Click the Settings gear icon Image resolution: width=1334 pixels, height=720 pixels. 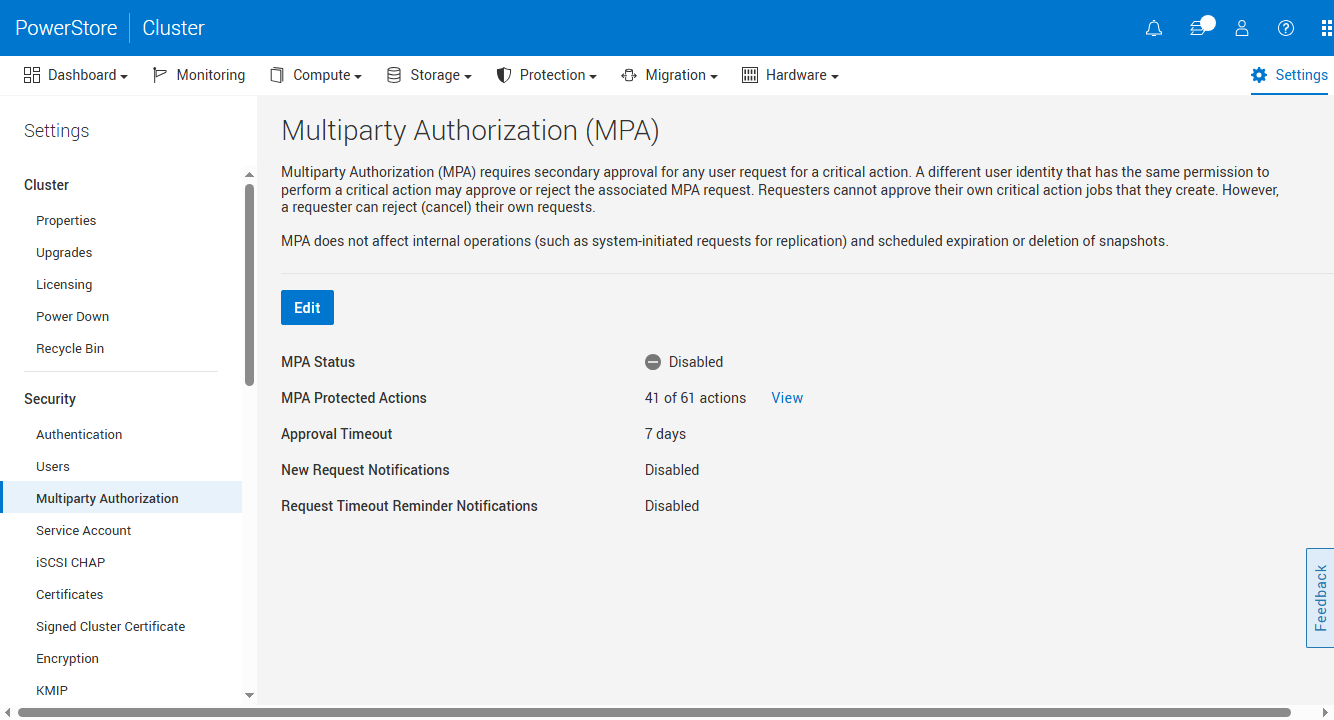pyautogui.click(x=1259, y=75)
